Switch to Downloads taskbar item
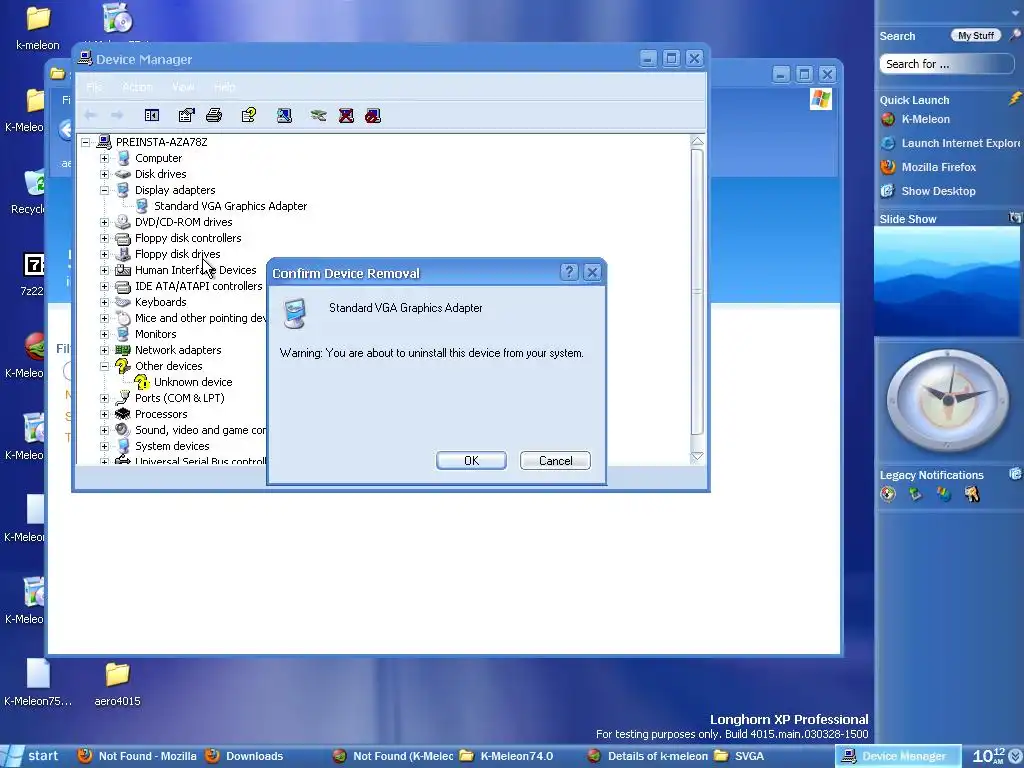 tap(245, 756)
